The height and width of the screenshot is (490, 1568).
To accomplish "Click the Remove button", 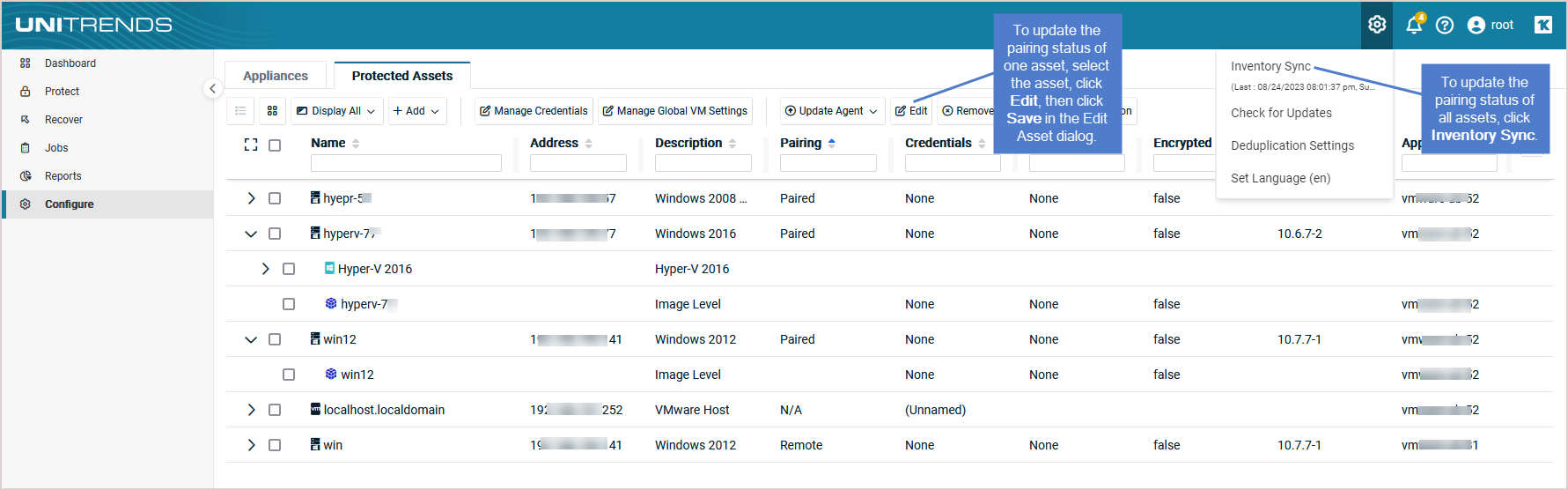I will (x=967, y=111).
